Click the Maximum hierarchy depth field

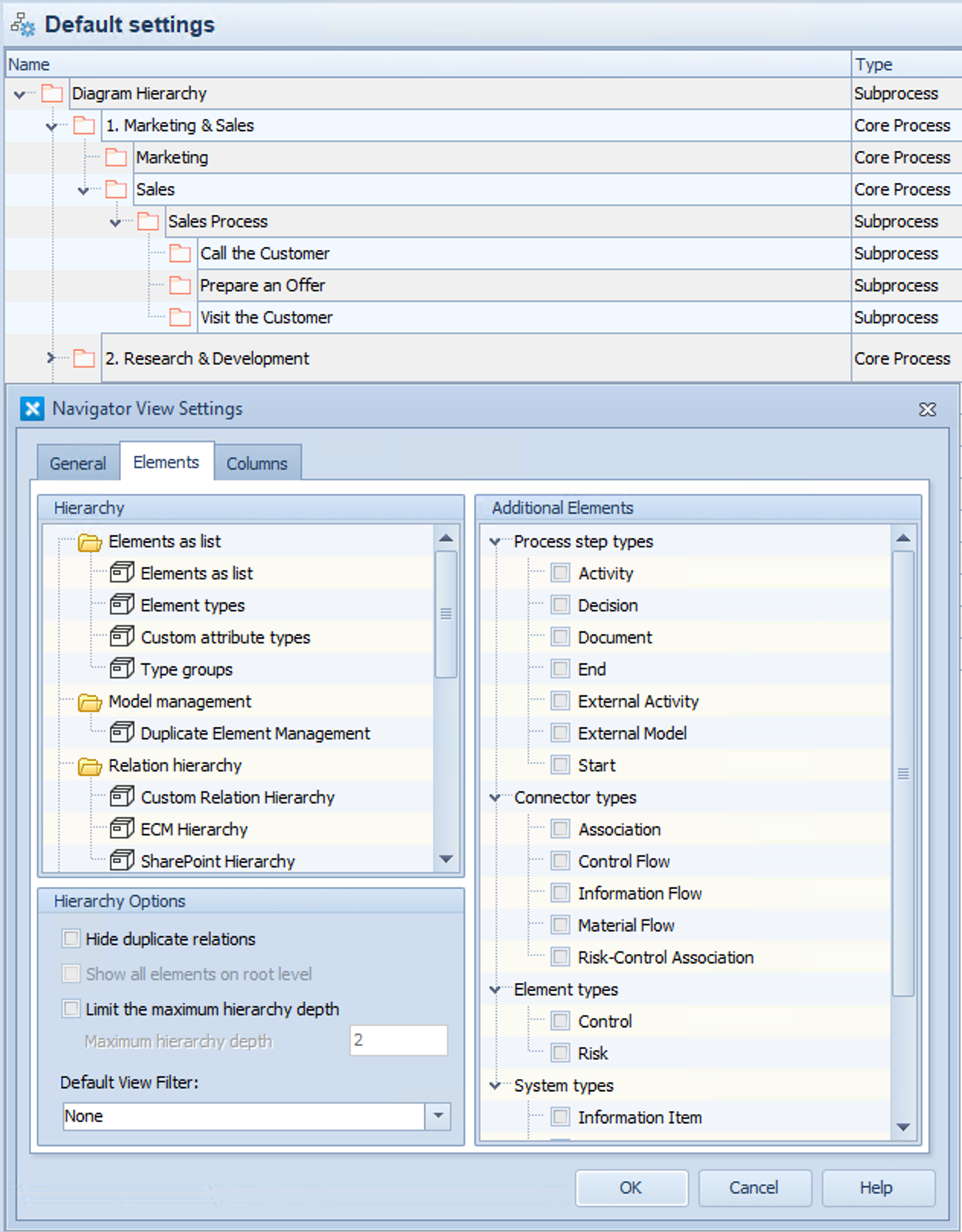[x=399, y=1041]
